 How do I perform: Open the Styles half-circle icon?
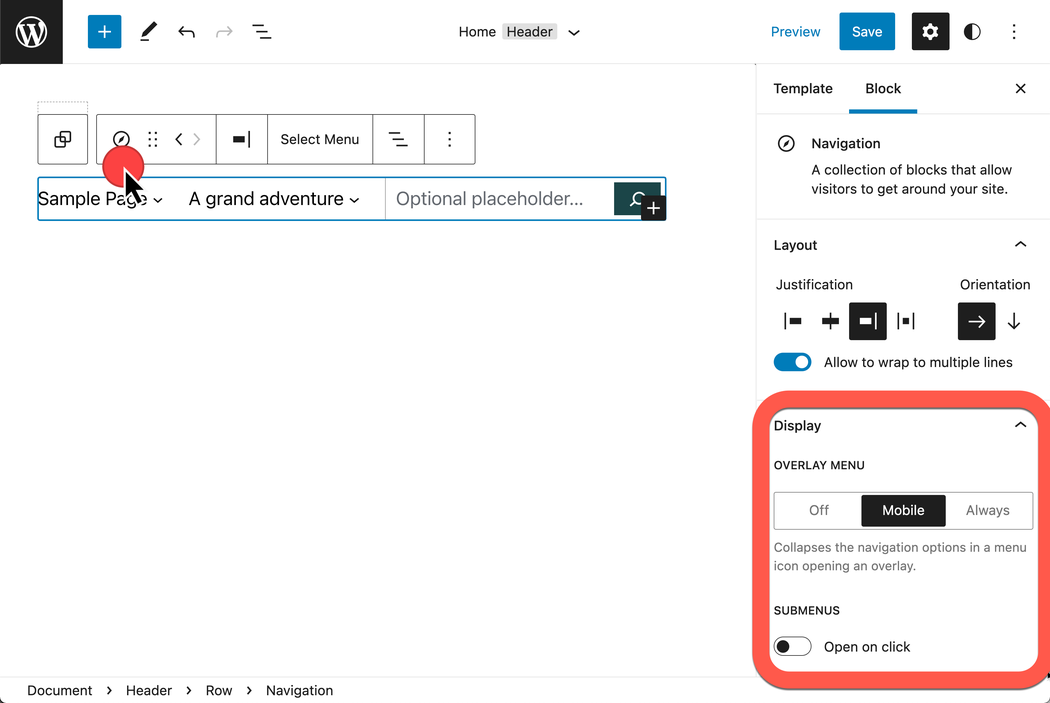pyautogui.click(x=972, y=32)
